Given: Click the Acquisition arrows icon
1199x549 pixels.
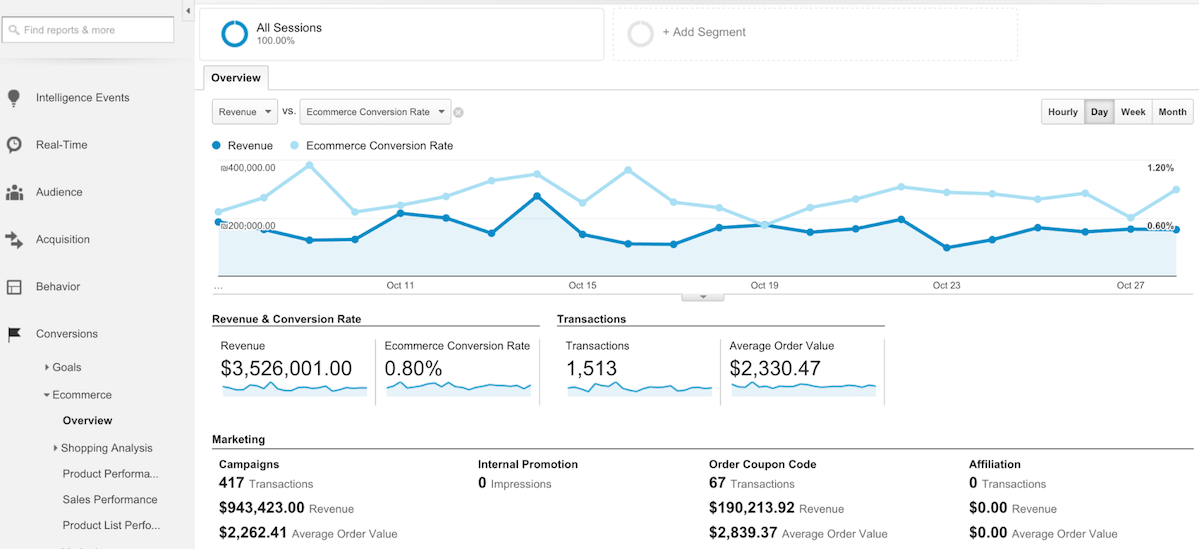Looking at the screenshot, I should click(14, 240).
